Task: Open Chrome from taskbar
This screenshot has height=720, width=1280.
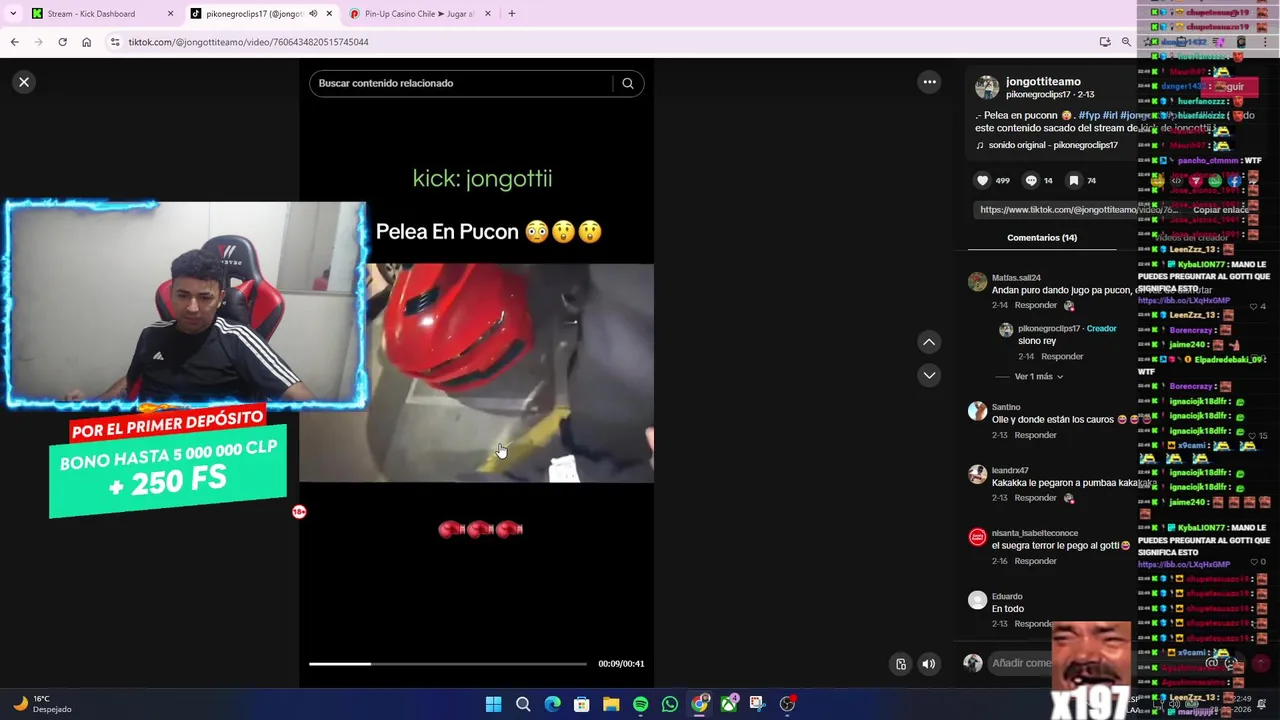Action: tap(699, 704)
